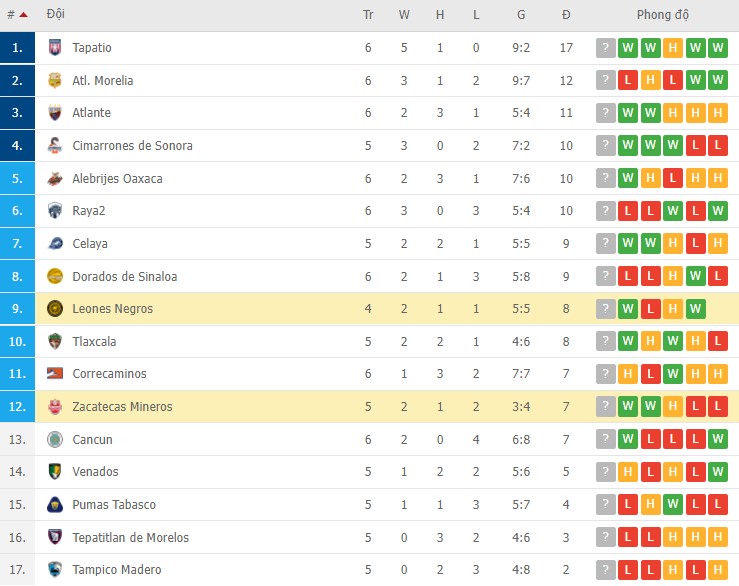Click the Cimarrones de Sonora crest

coord(55,146)
